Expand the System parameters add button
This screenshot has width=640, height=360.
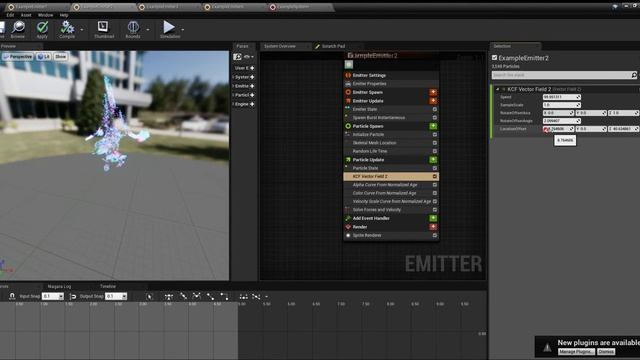[252, 77]
